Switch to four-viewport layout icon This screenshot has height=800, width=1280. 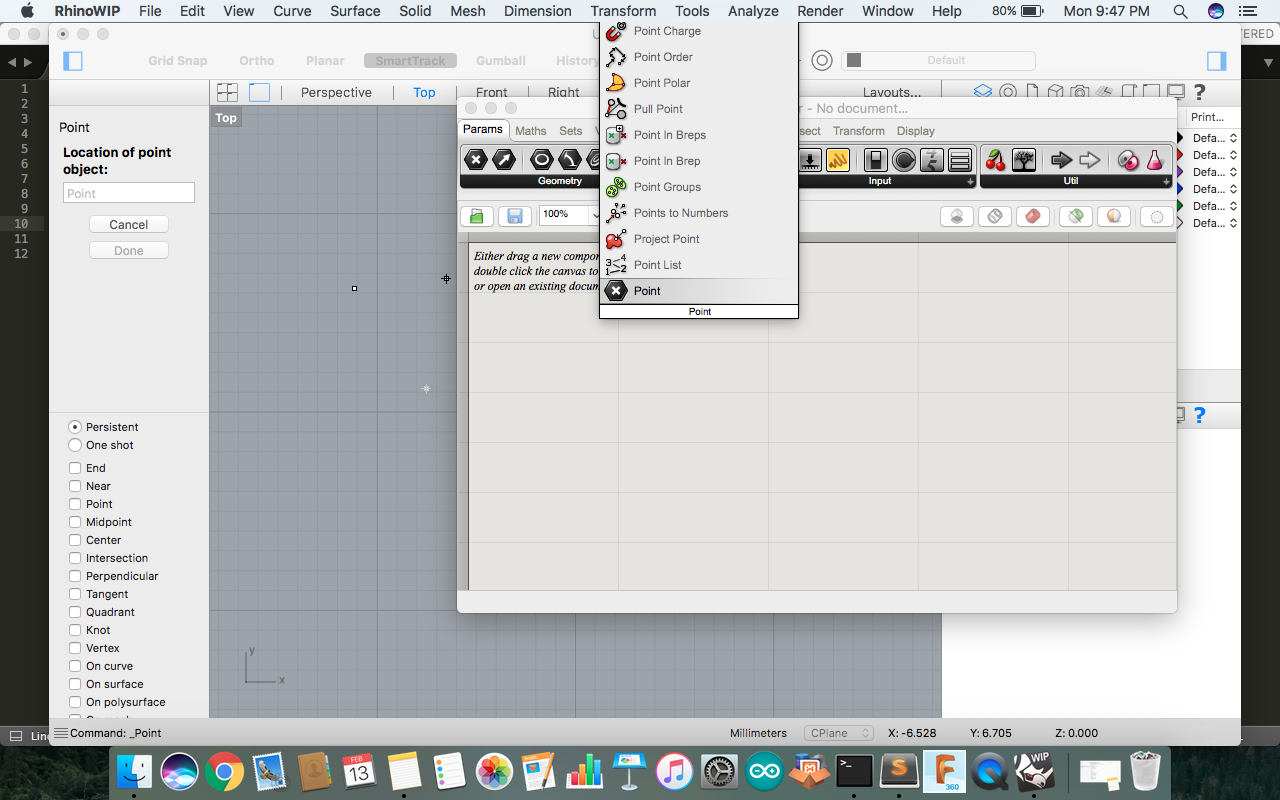coord(228,92)
